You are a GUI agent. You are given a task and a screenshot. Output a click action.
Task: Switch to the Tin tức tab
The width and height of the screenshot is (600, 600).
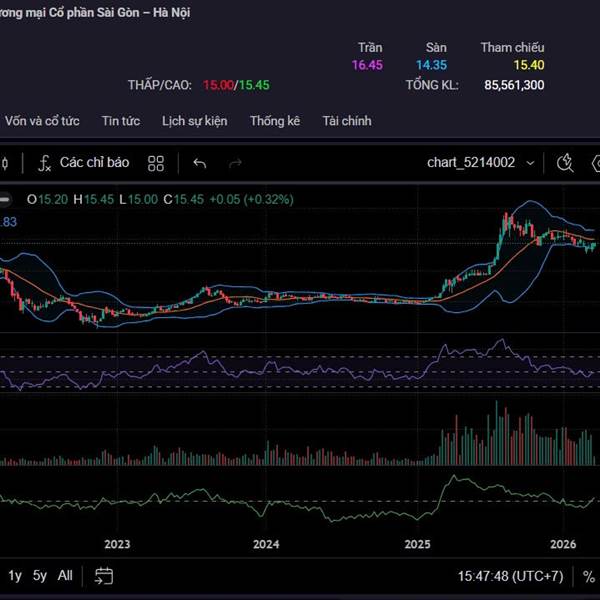pyautogui.click(x=120, y=121)
